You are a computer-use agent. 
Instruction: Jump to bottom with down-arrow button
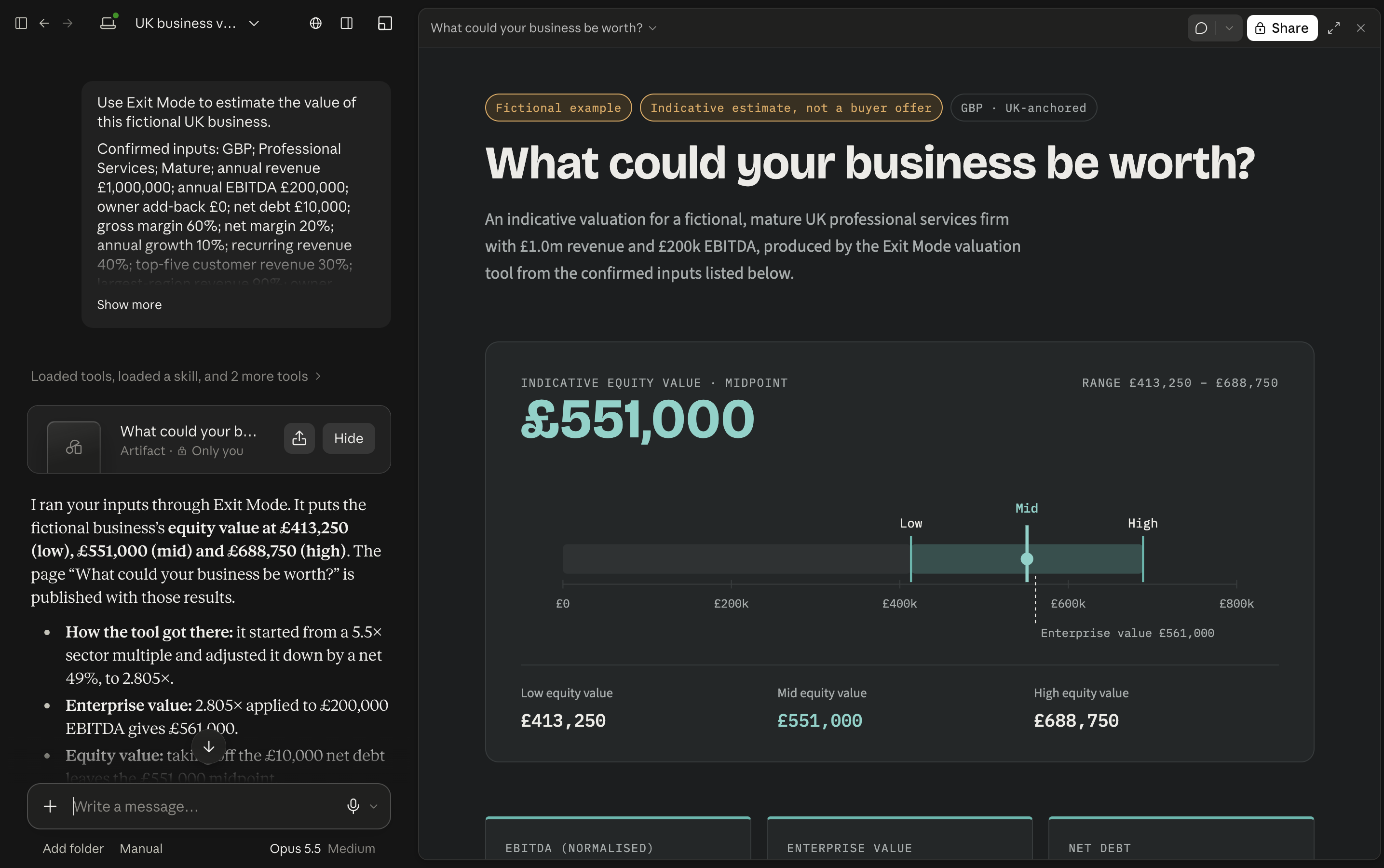coord(209,746)
